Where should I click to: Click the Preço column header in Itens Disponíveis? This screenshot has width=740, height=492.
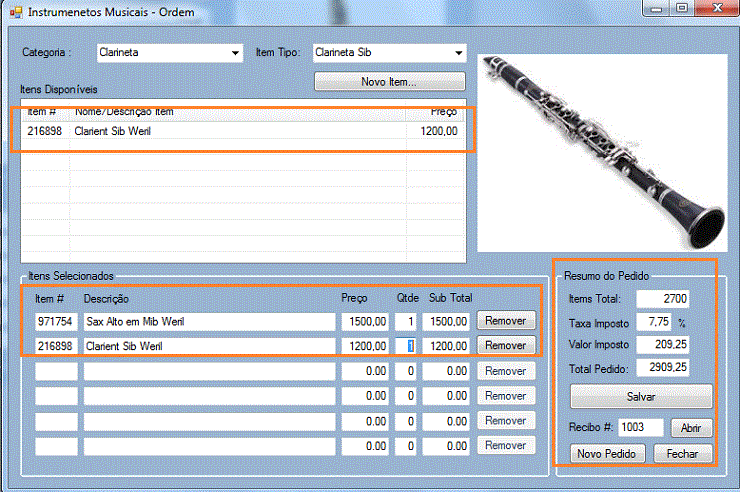pyautogui.click(x=435, y=112)
